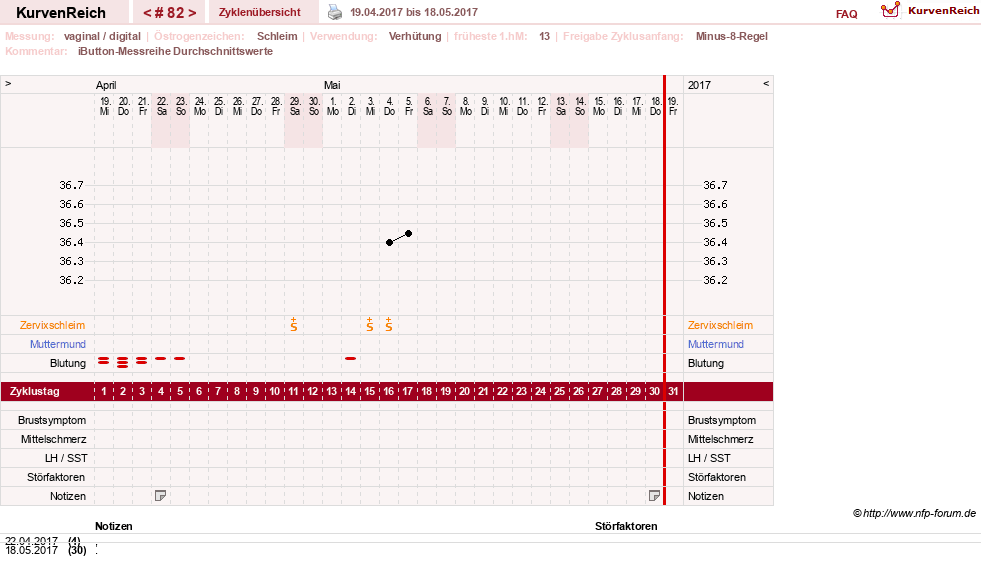Click the 36.2 label on right axis
Viewport: 981px width, 585px height.
coord(715,280)
